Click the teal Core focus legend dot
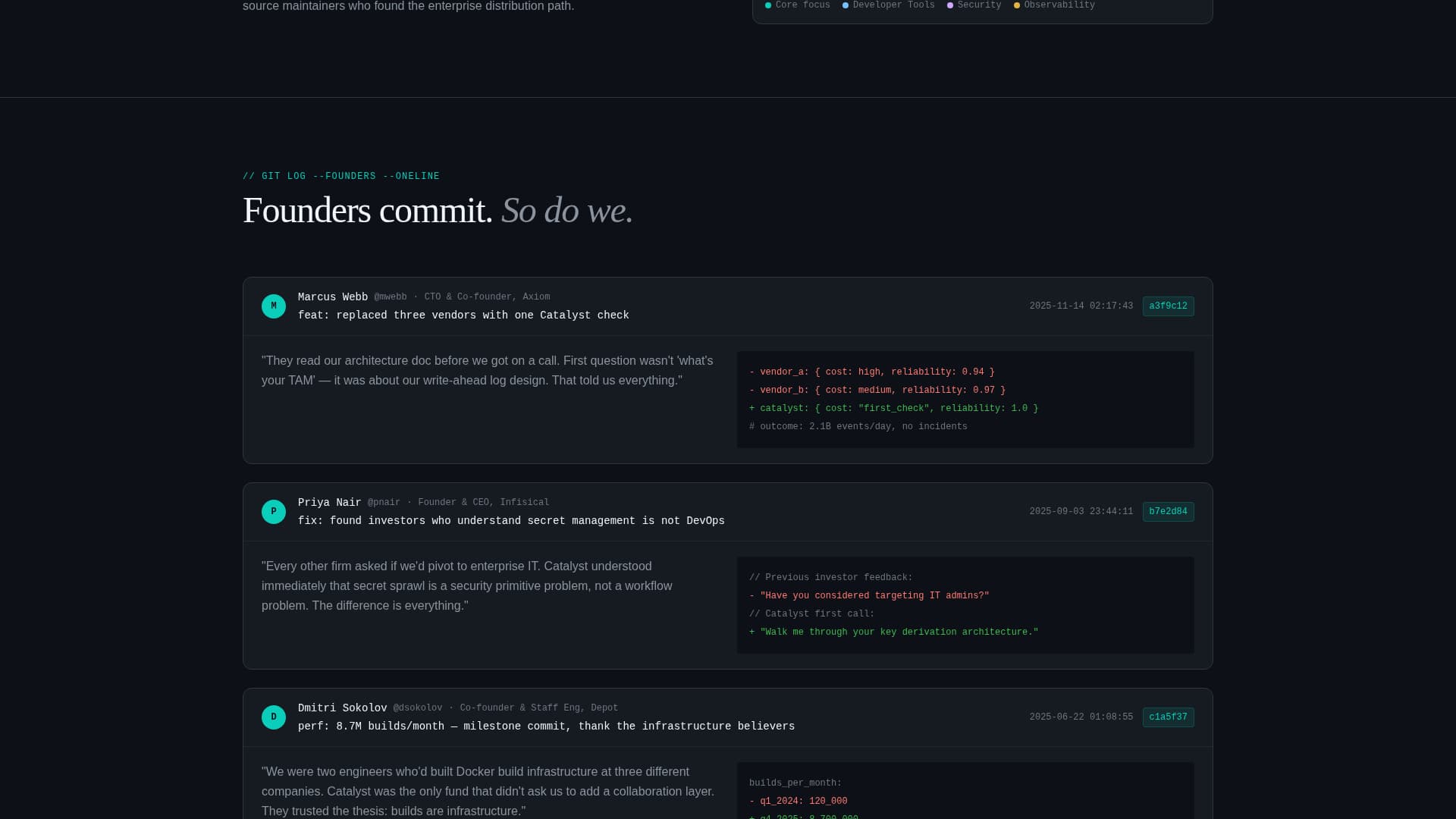The image size is (1456, 819). 768,5
